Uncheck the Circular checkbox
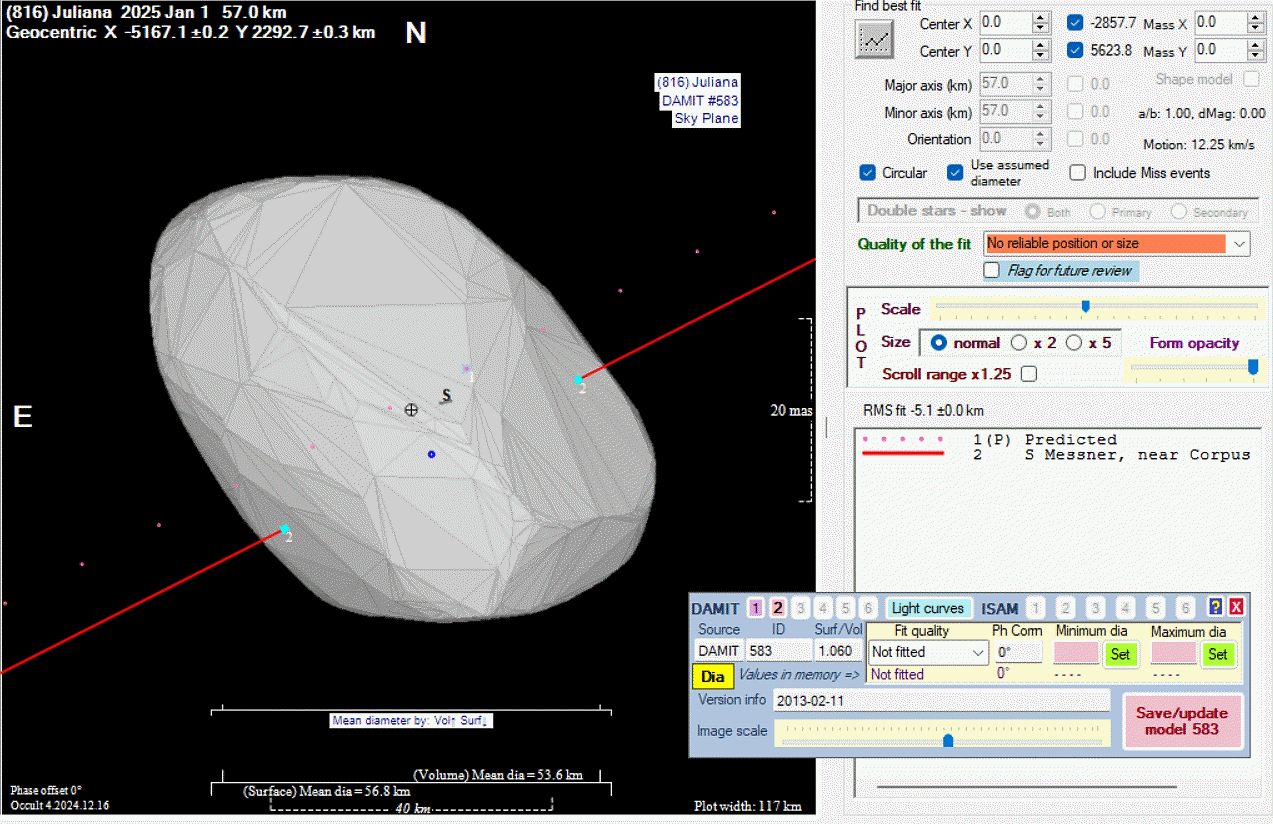The image size is (1273, 824). [868, 173]
